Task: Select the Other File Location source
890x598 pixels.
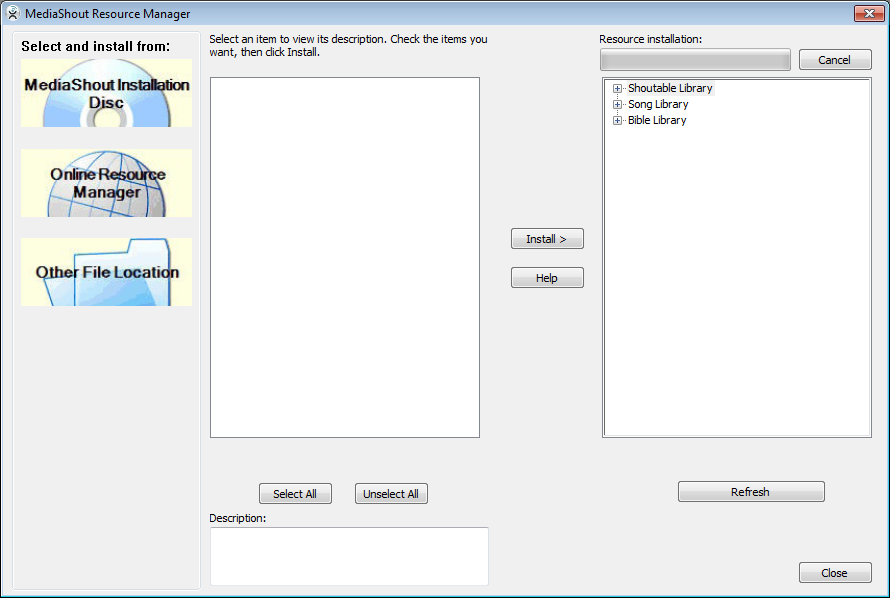Action: pyautogui.click(x=106, y=272)
